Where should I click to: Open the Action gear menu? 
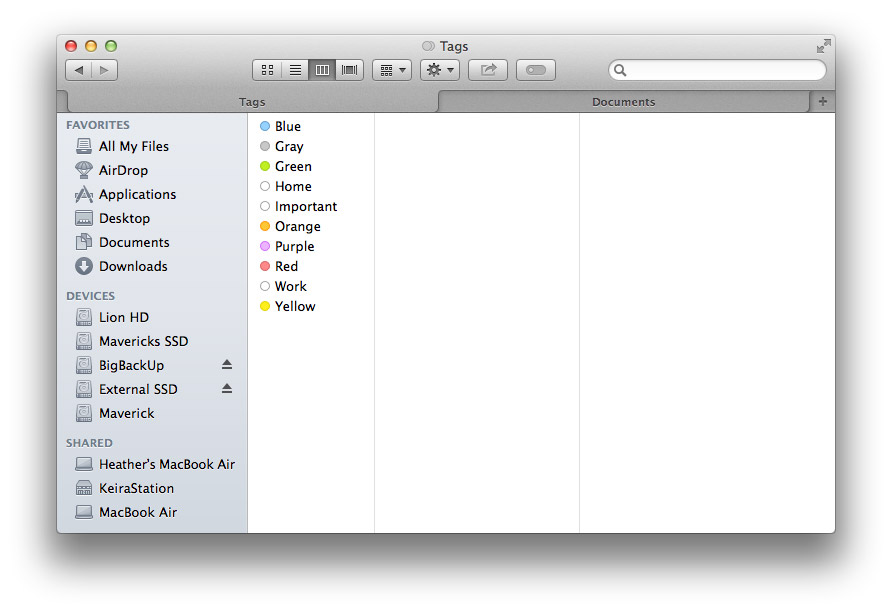[440, 70]
